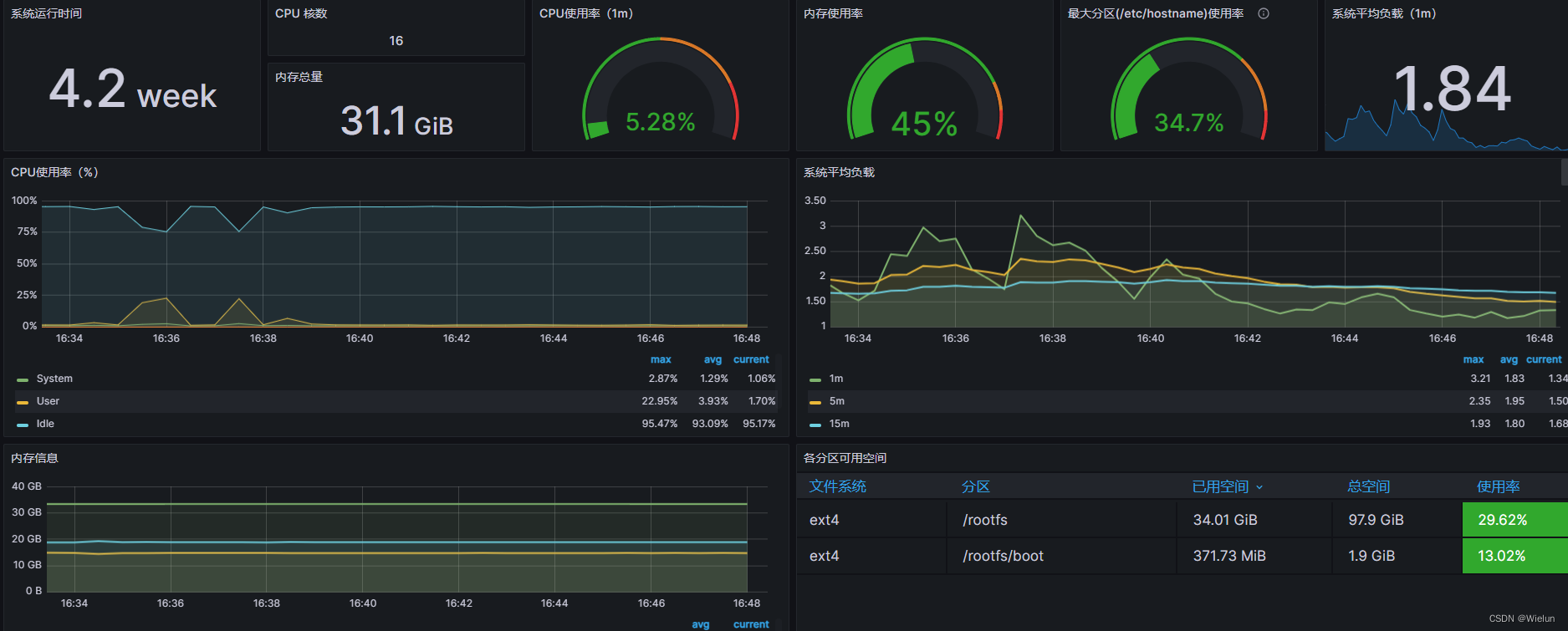
Task: Click the 97.9 GiB total space cell
Action: click(x=1397, y=520)
